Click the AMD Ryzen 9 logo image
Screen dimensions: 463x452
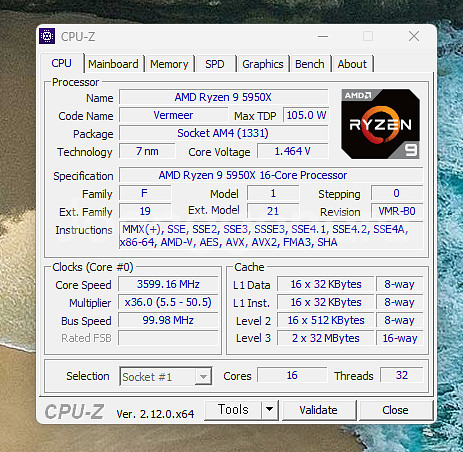point(380,124)
